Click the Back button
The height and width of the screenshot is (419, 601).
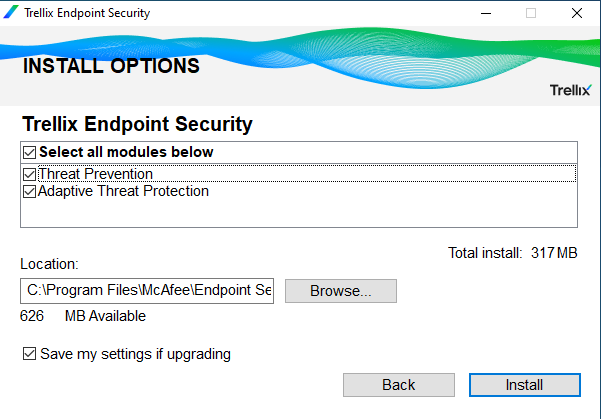tap(399, 385)
